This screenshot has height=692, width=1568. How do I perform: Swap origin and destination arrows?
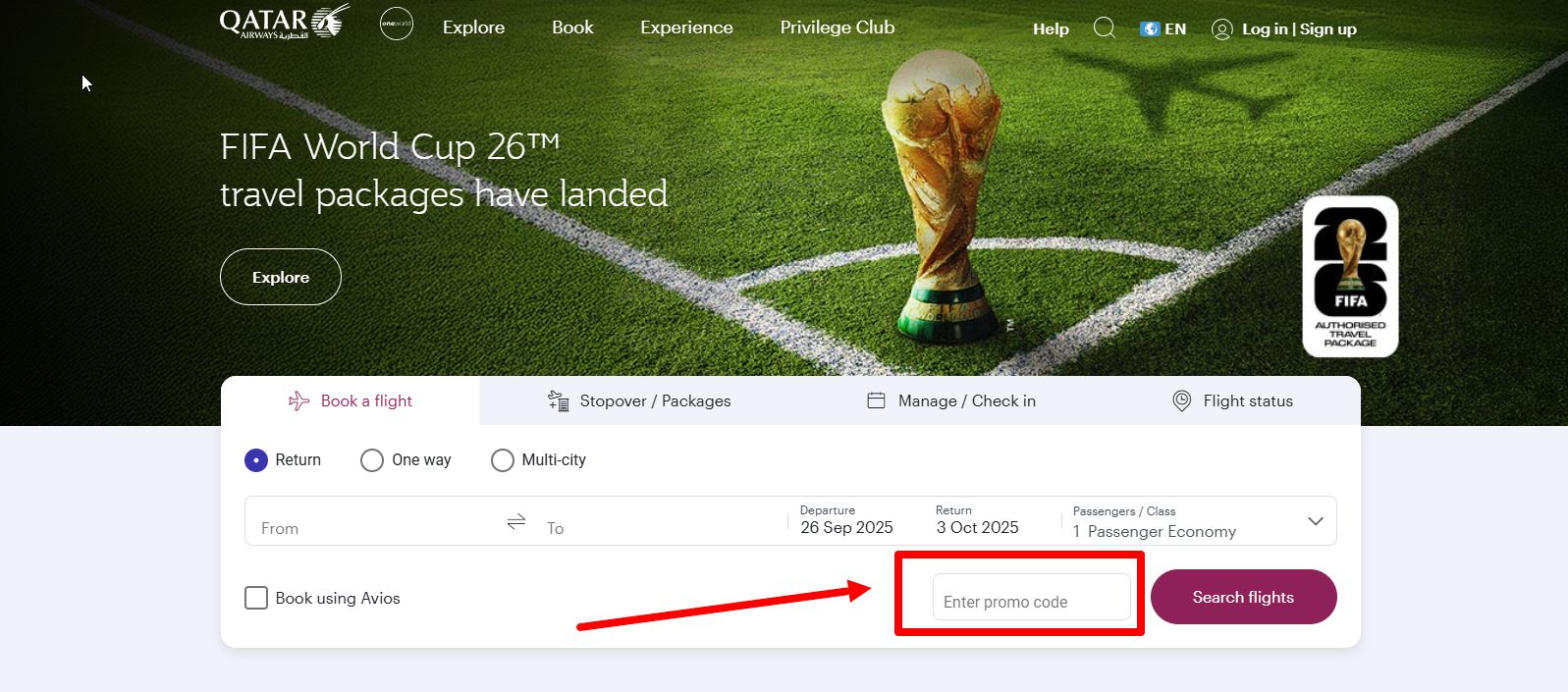point(516,521)
